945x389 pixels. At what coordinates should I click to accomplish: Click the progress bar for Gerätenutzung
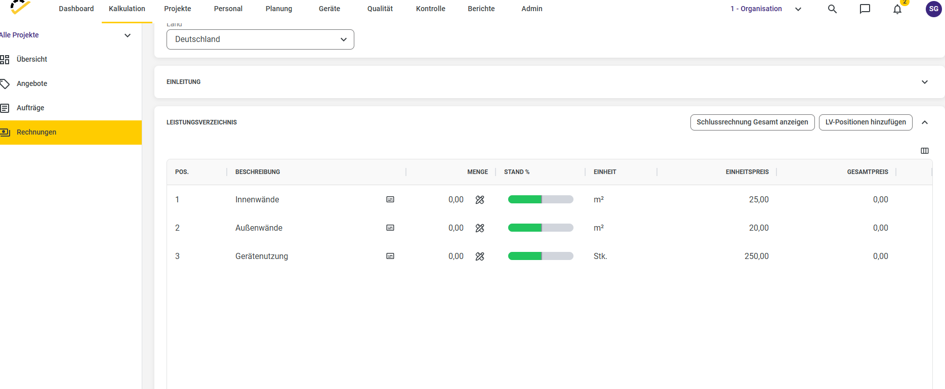(x=541, y=256)
